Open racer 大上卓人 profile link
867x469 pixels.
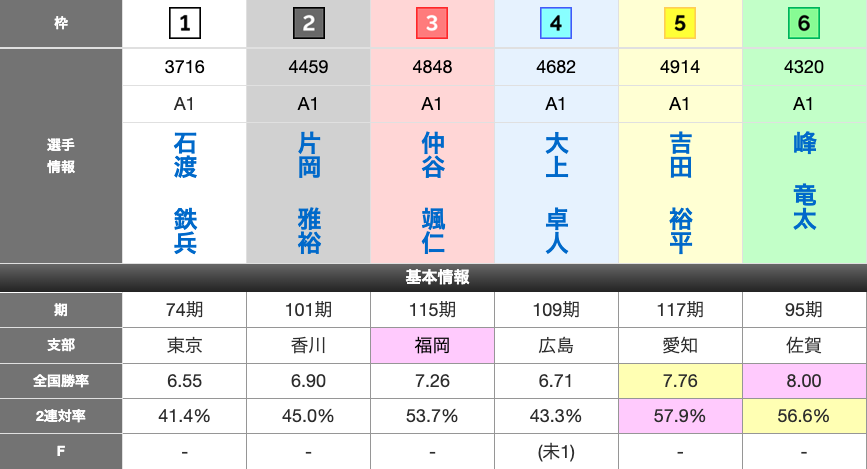tap(557, 193)
